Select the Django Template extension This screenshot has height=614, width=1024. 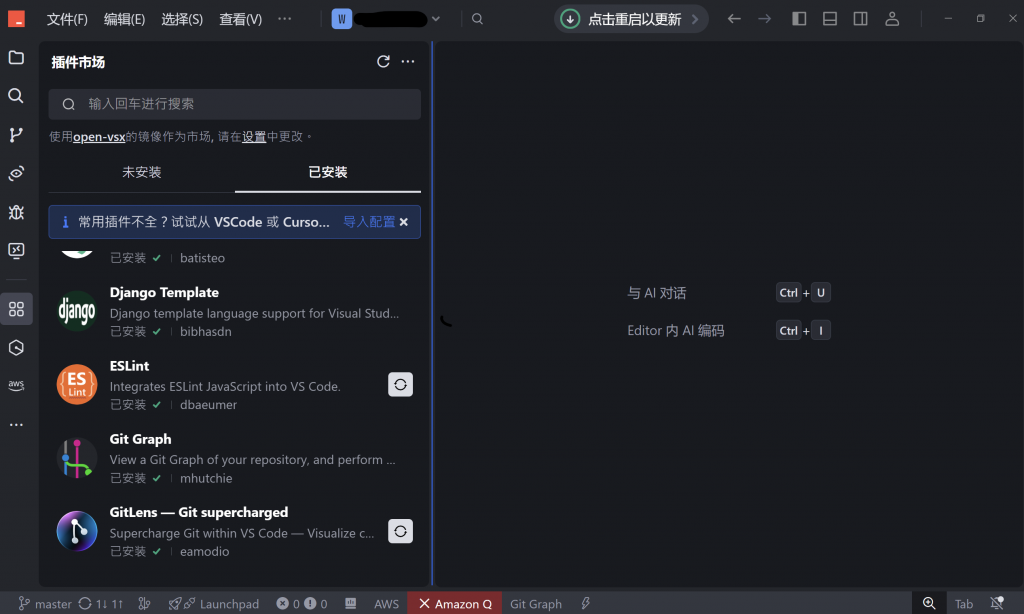coord(234,312)
